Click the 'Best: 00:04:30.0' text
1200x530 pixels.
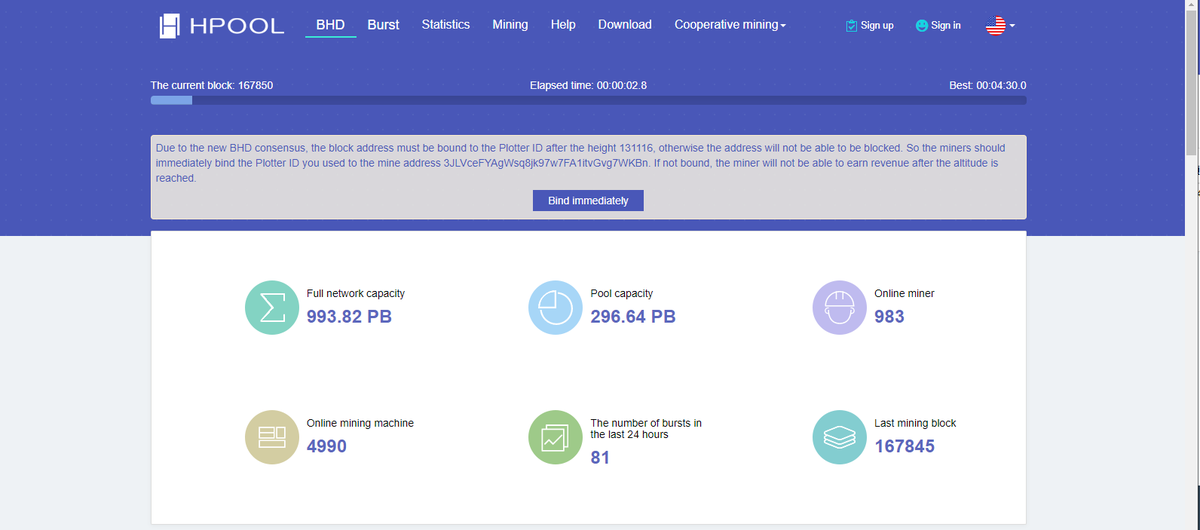(987, 85)
